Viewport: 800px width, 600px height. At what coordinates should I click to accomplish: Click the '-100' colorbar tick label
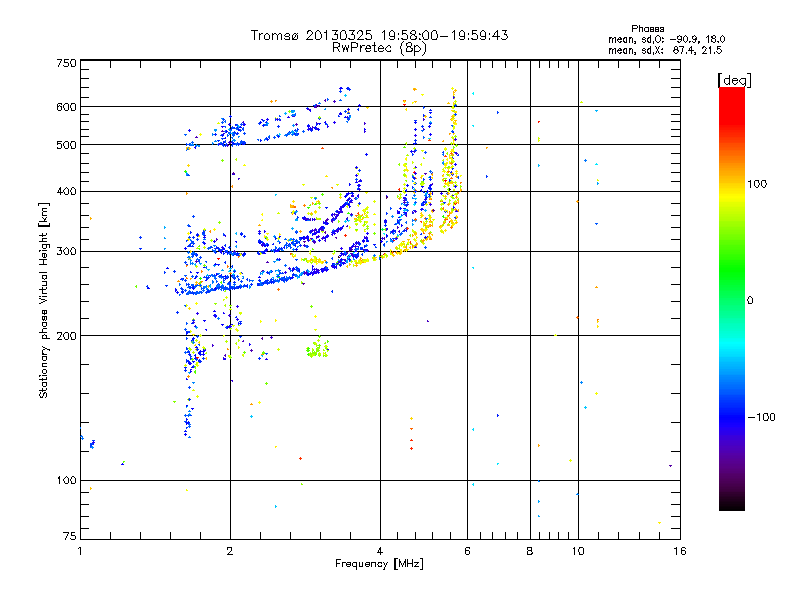coord(761,417)
